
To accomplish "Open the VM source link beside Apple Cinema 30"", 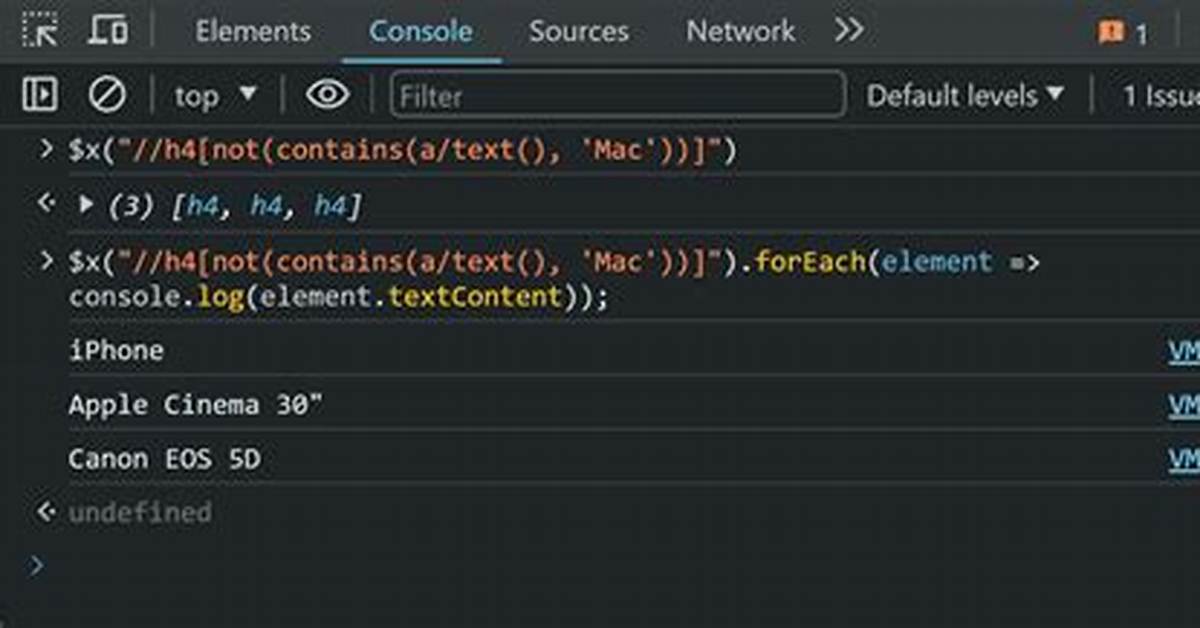I will tap(1184, 405).
